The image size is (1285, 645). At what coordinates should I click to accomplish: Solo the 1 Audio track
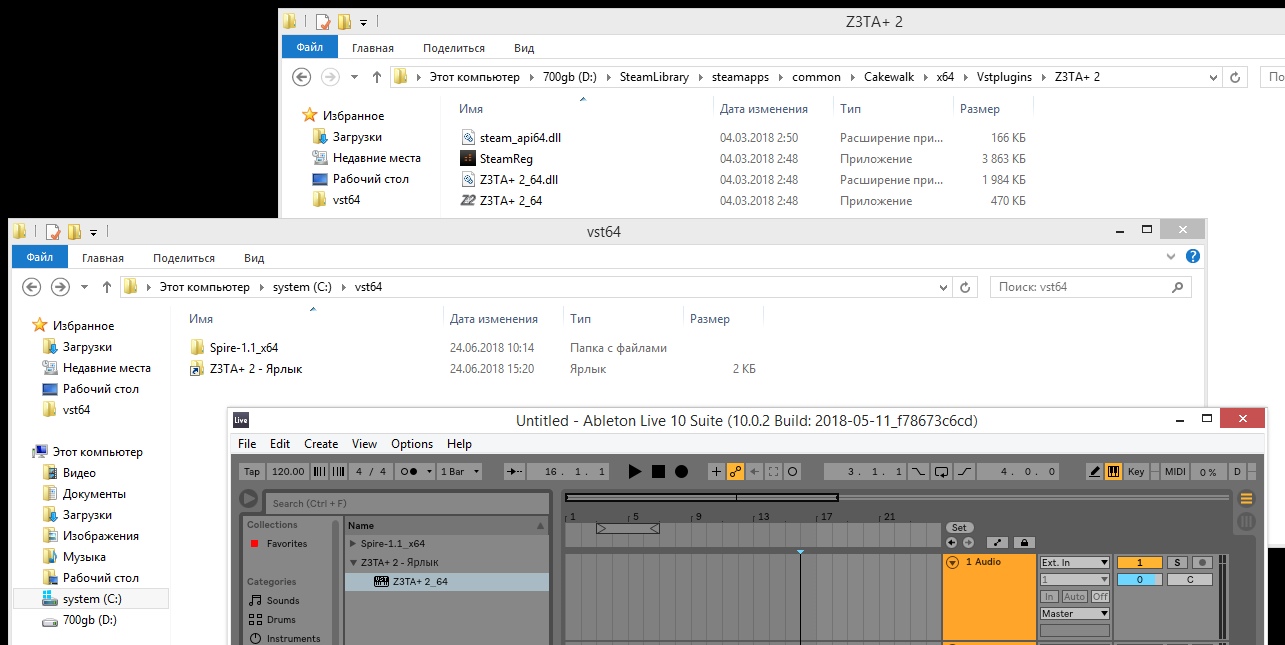[1177, 562]
